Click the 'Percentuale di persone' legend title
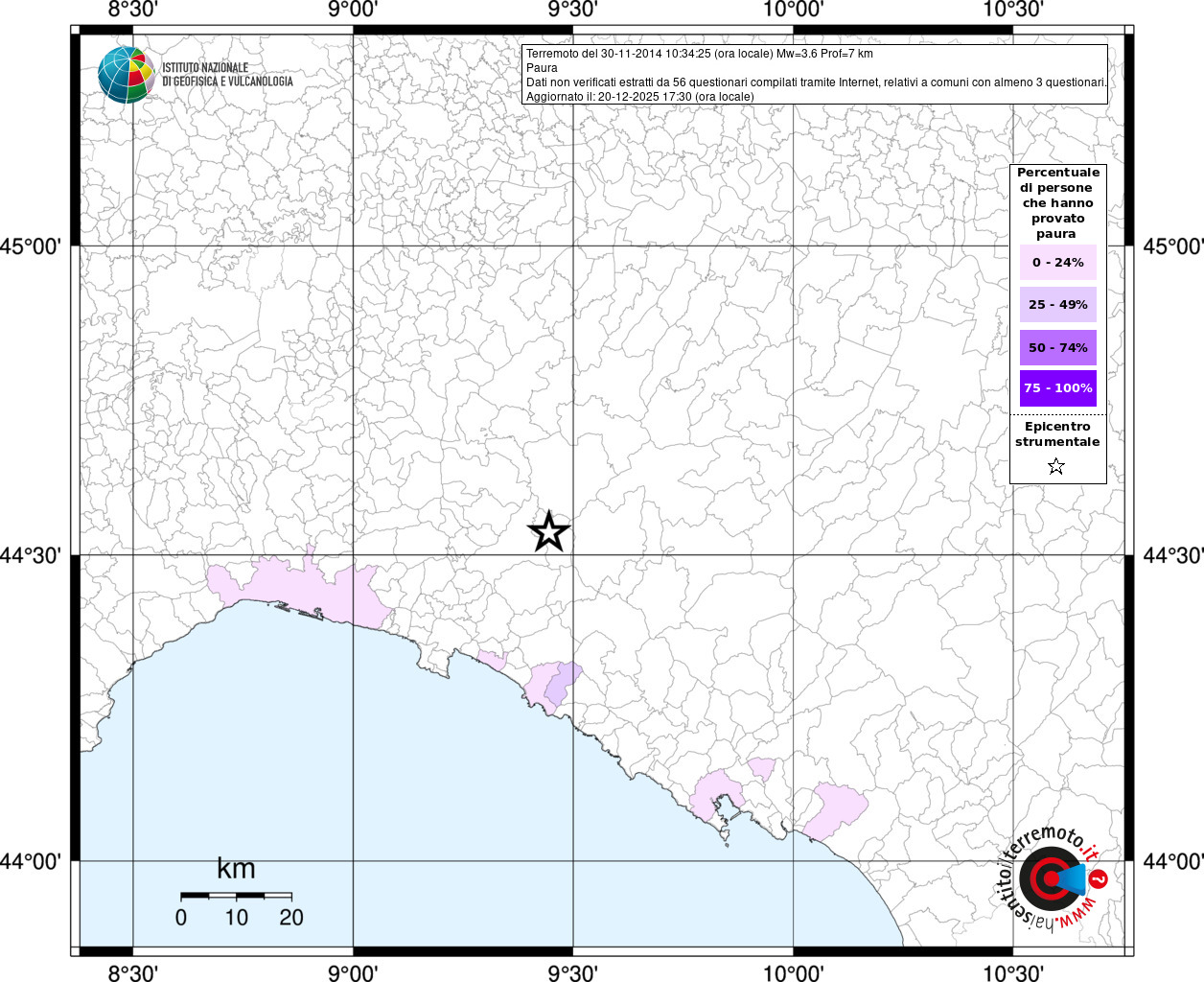 (x=1057, y=203)
